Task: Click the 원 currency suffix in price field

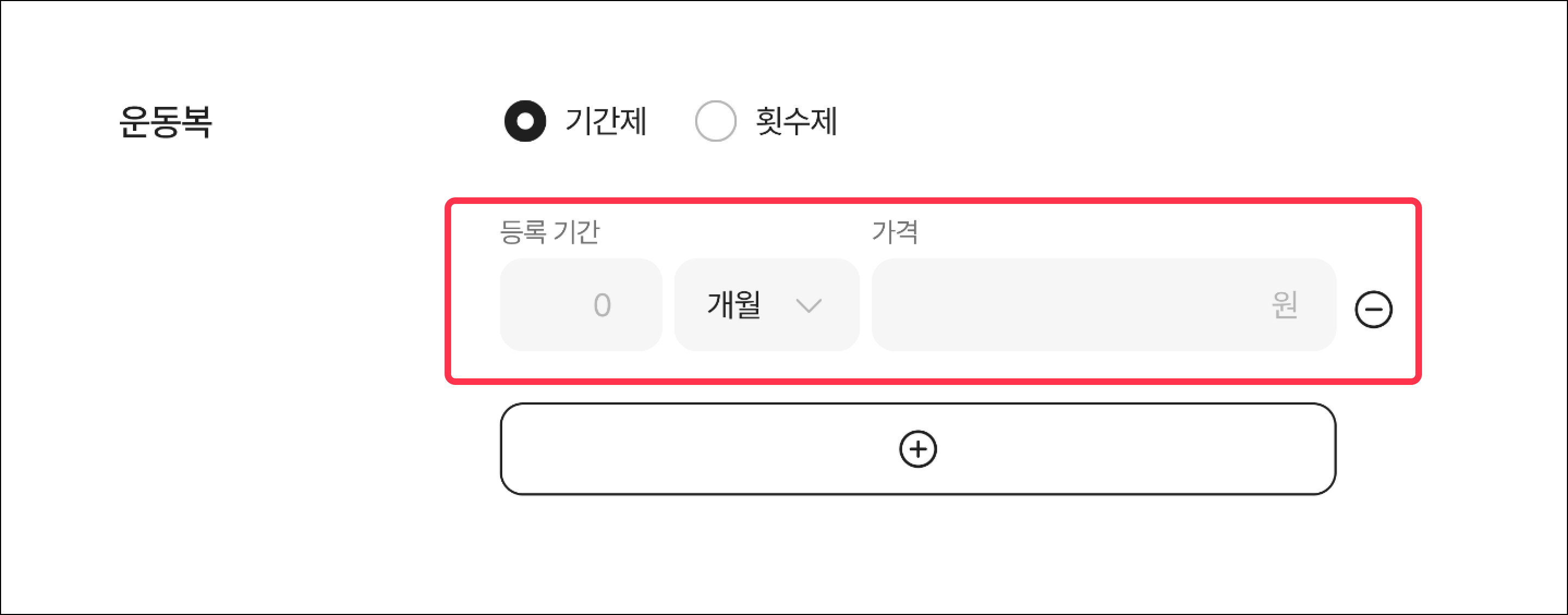Action: click(1284, 305)
